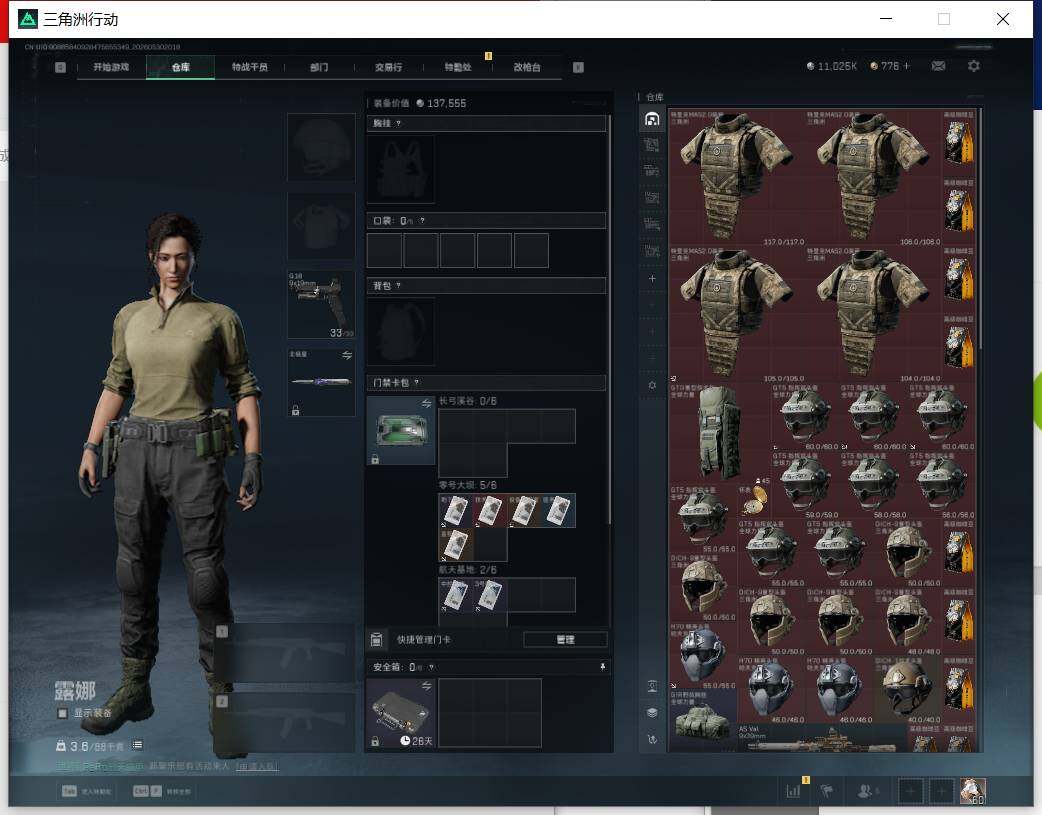The image size is (1042, 815).
Task: Show help for 胸挂 question mark
Action: tap(398, 124)
